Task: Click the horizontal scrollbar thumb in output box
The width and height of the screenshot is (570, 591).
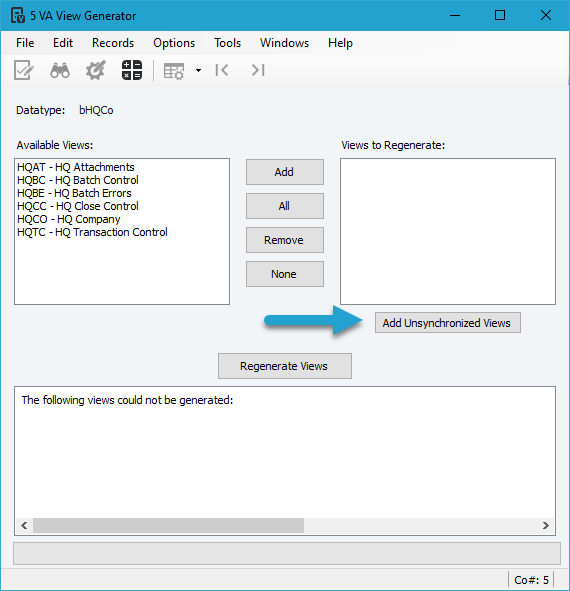Action: pyautogui.click(x=169, y=525)
